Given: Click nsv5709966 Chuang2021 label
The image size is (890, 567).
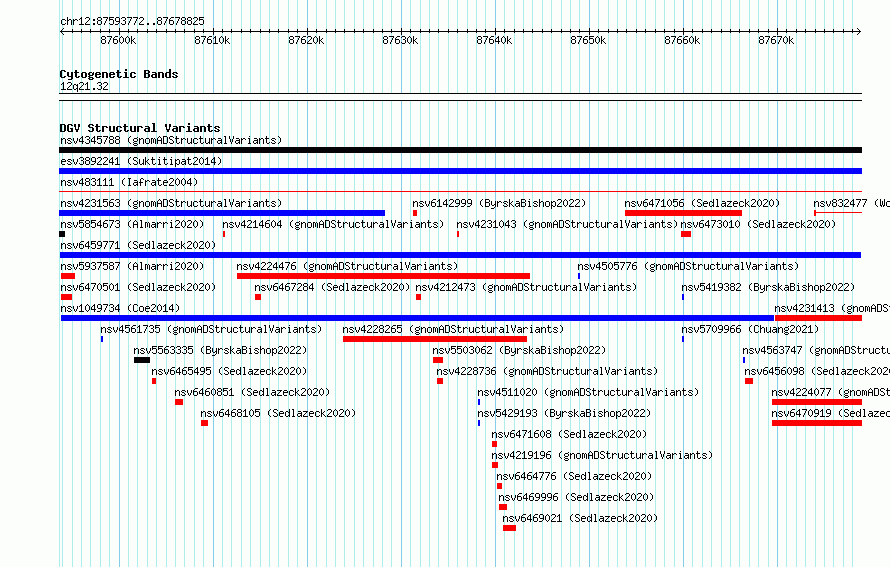Looking at the screenshot, I should (750, 329).
